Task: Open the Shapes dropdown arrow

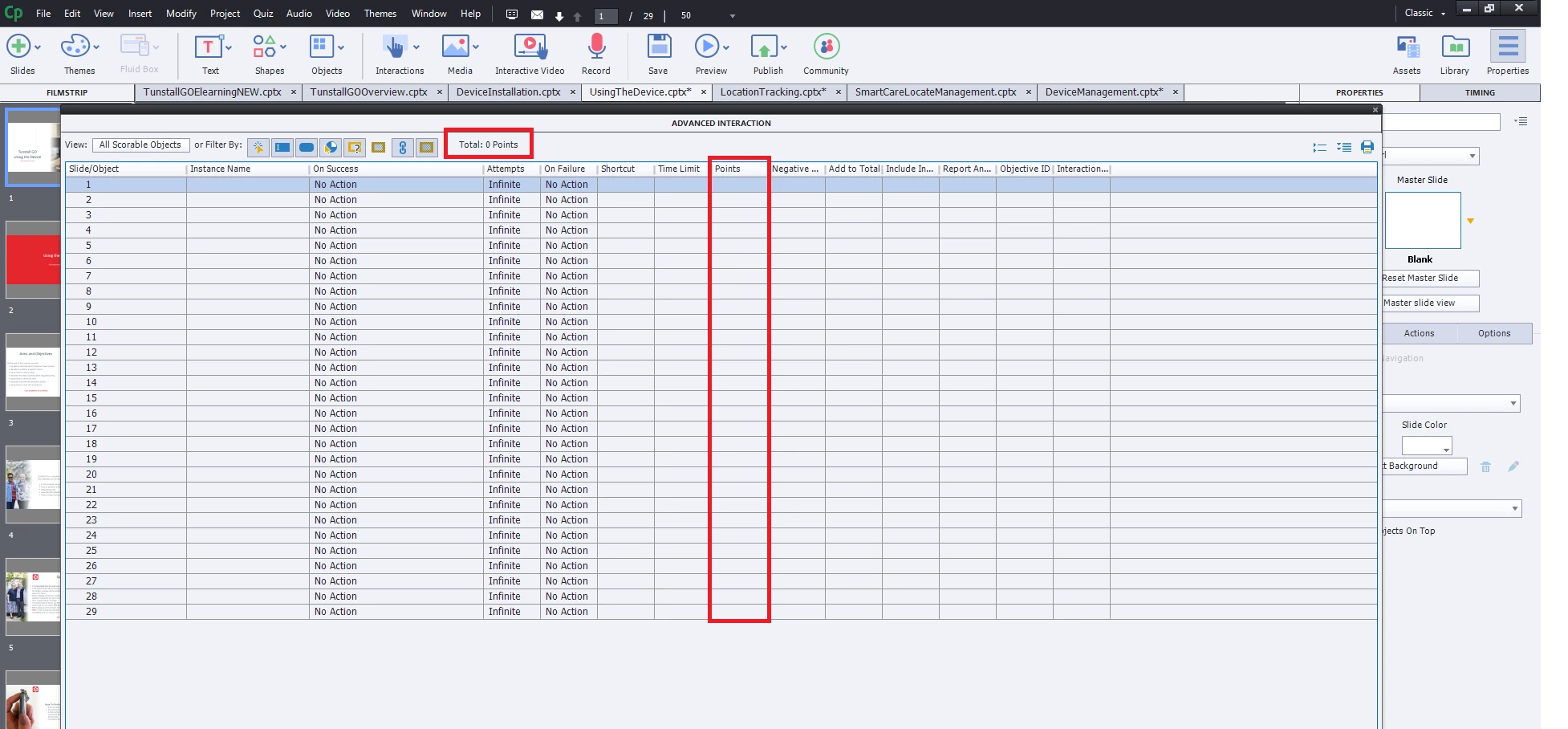Action: [283, 47]
